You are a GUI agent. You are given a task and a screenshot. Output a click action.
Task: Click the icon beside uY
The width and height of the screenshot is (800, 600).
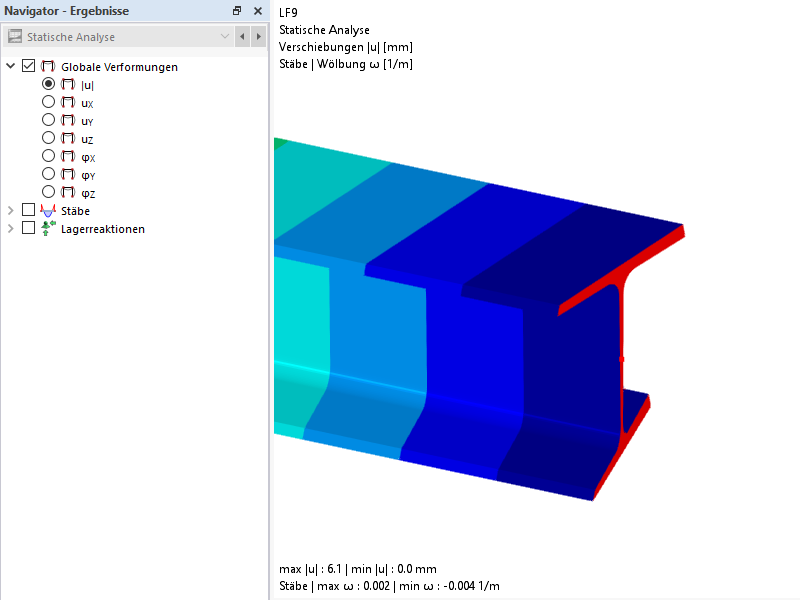(x=68, y=120)
